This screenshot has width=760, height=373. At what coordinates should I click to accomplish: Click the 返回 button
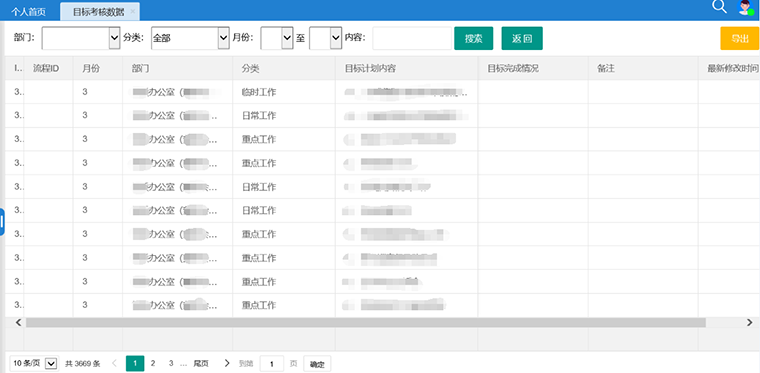(x=522, y=38)
